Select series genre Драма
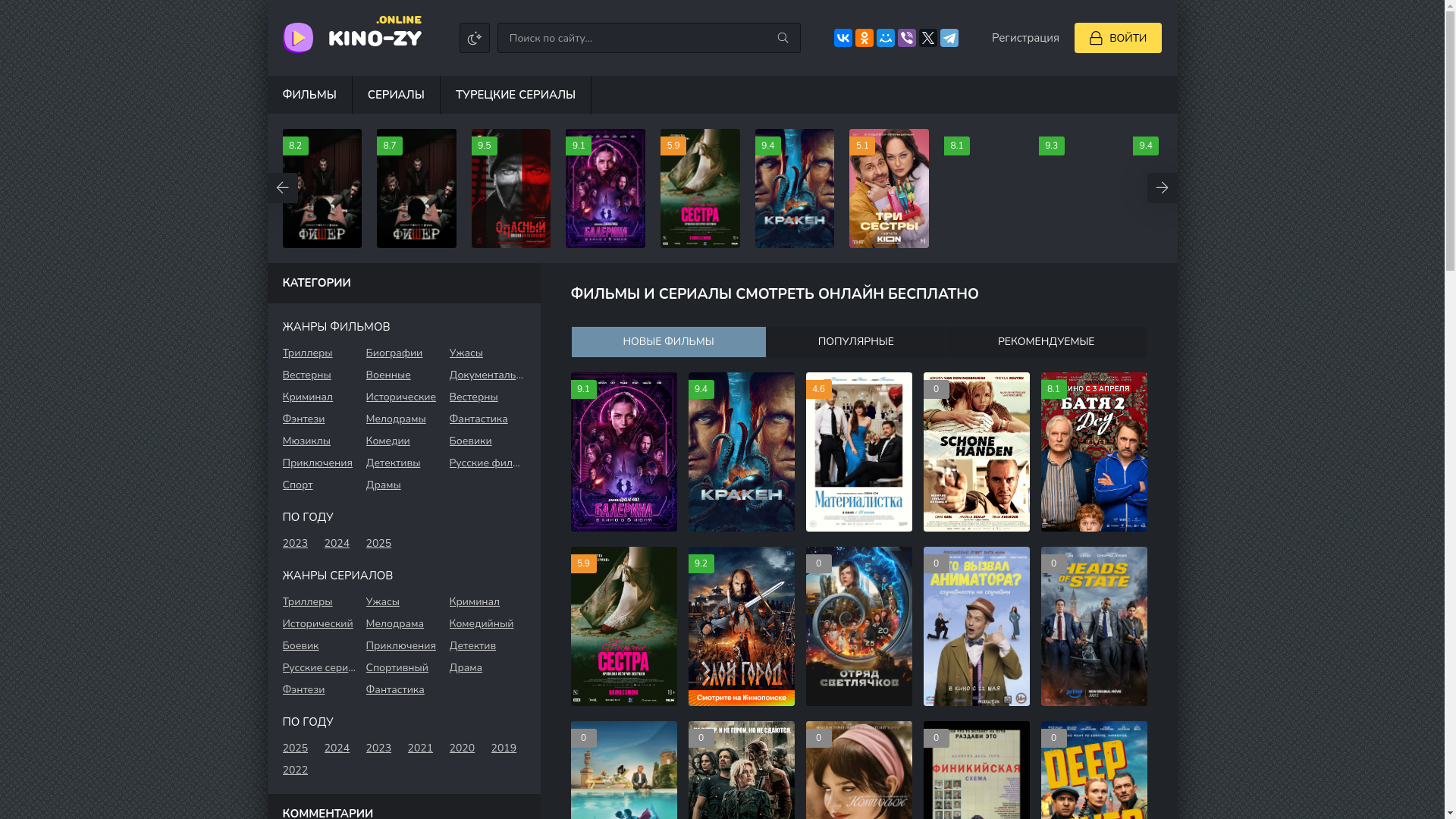 [466, 668]
